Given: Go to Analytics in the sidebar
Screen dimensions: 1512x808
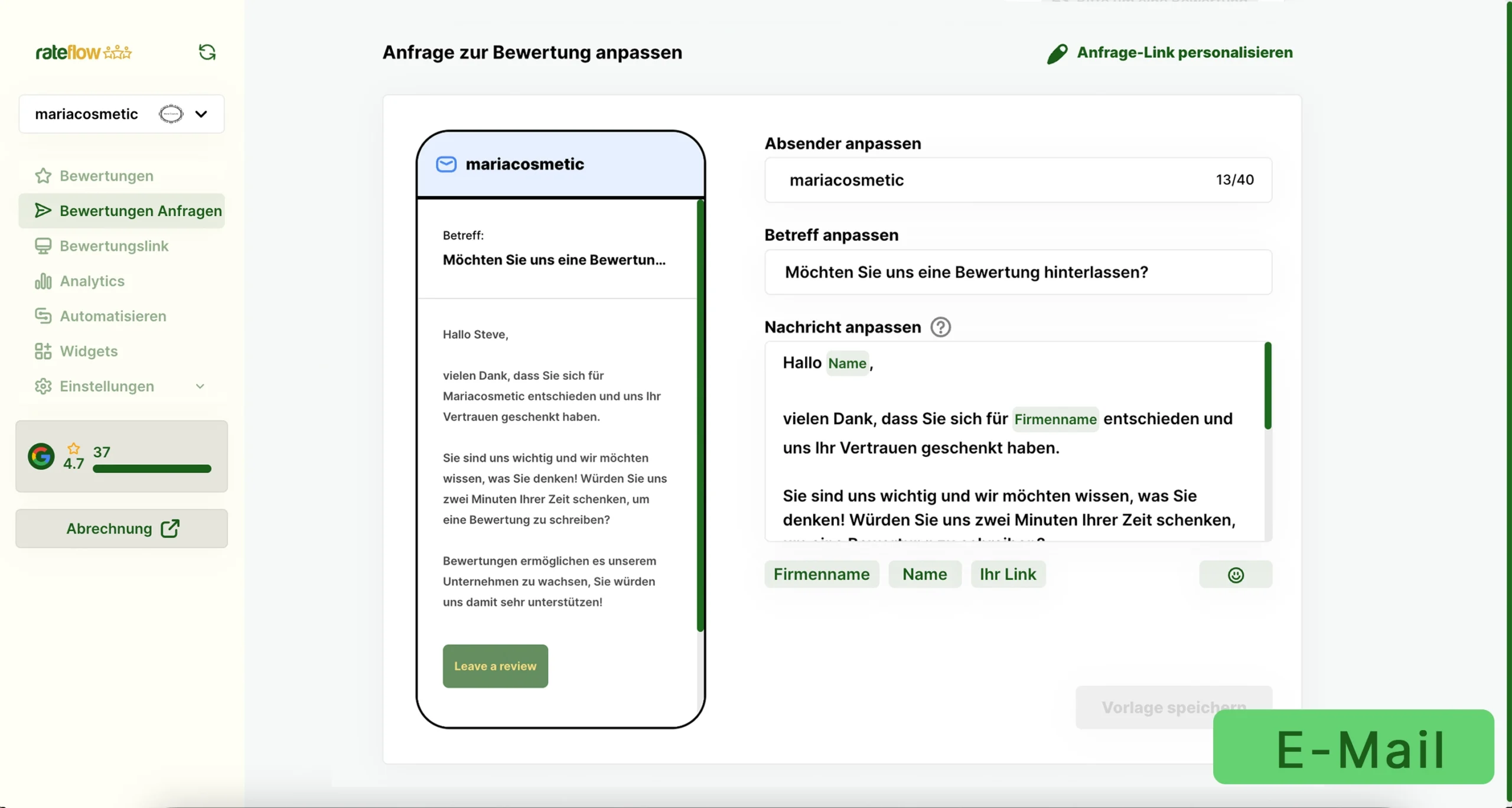Looking at the screenshot, I should [x=92, y=281].
